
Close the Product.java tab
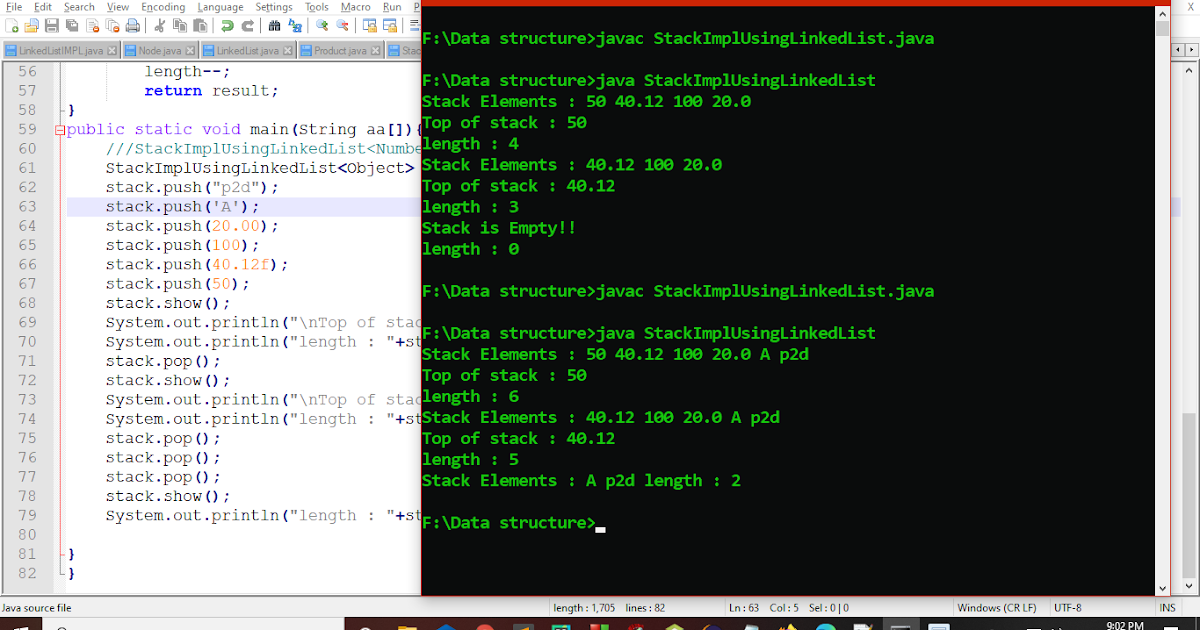[x=376, y=48]
